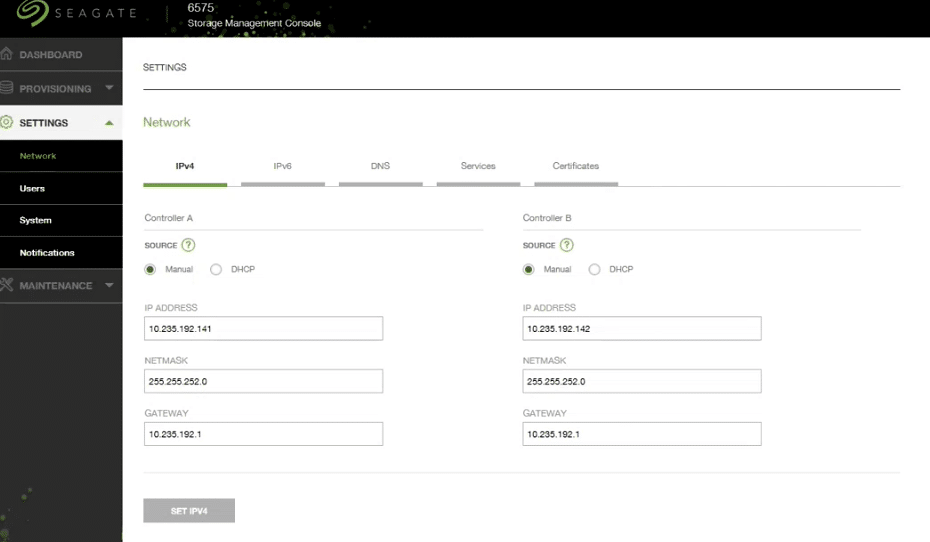This screenshot has height=542, width=930.
Task: Click the Maintenance wrench tools icon
Action: tap(7, 285)
